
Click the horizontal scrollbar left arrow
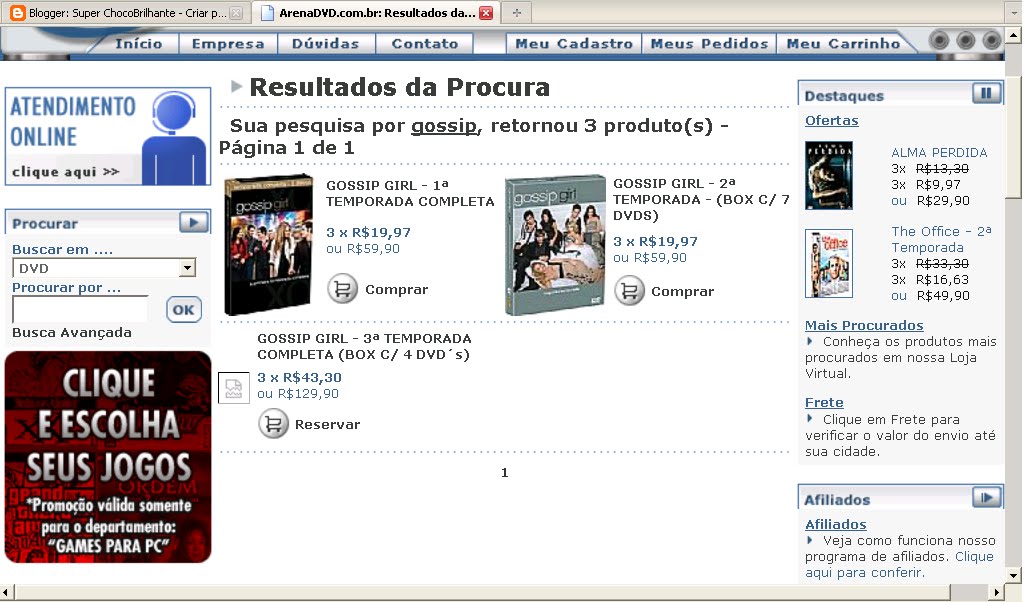click(7, 592)
